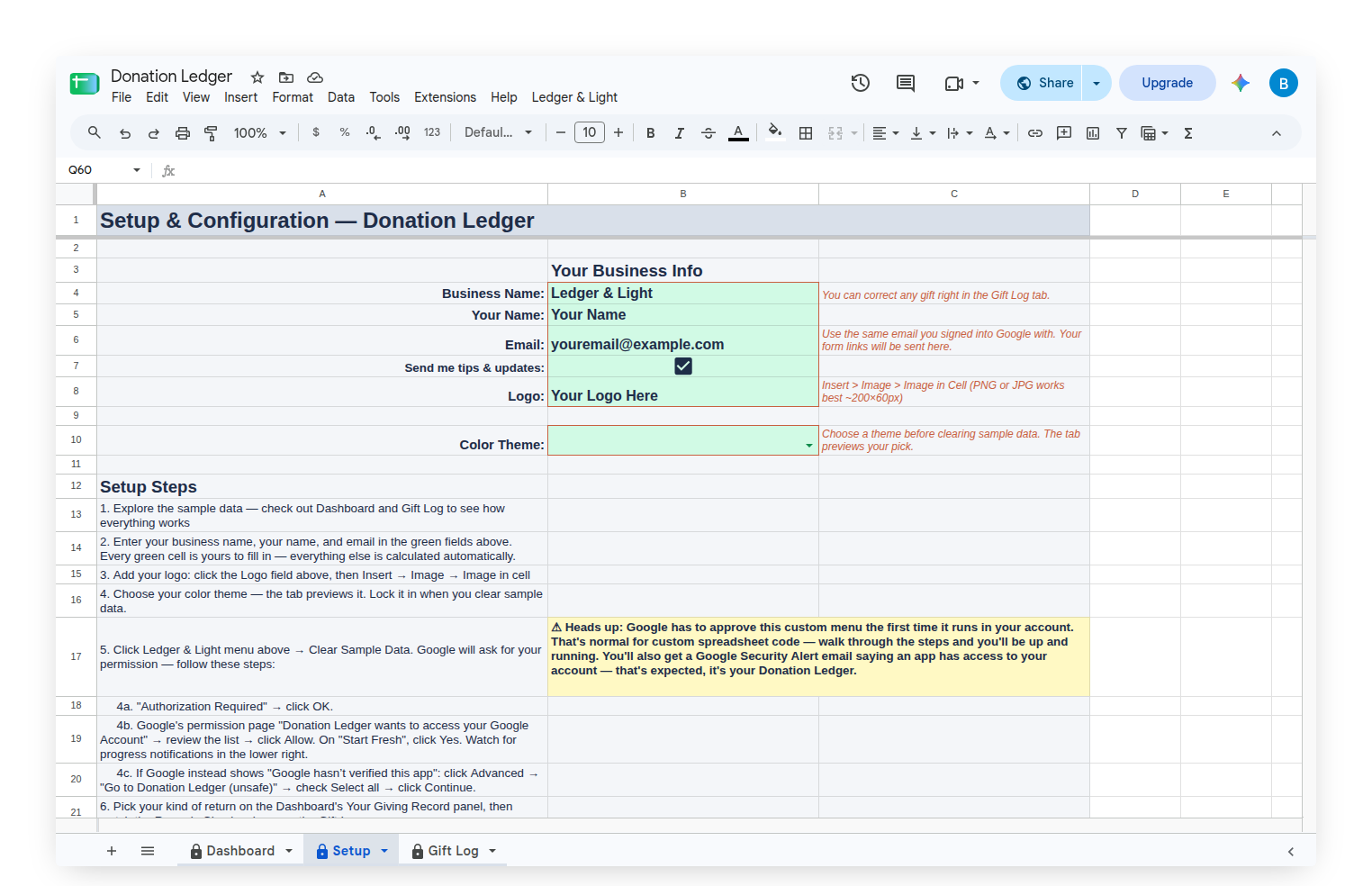Increase font size with plus button

click(618, 133)
